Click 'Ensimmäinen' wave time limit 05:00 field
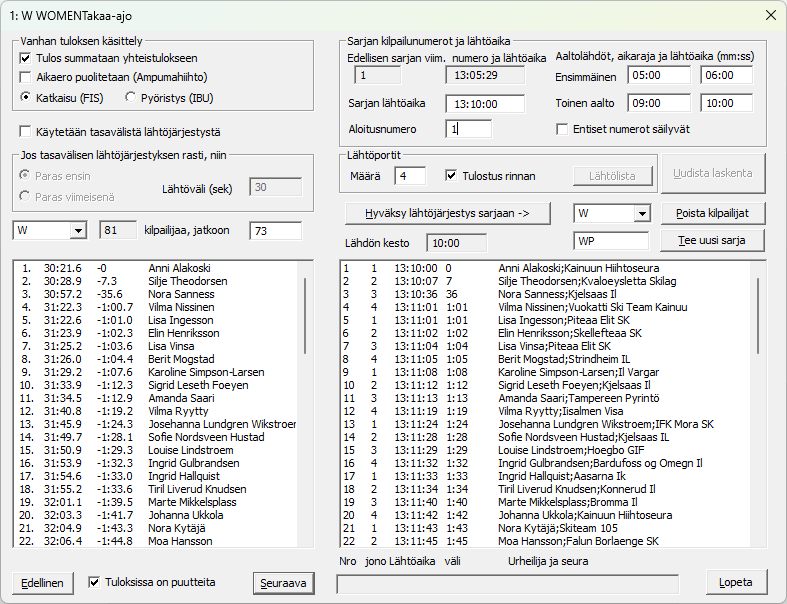This screenshot has height=604, width=787. pos(659,75)
